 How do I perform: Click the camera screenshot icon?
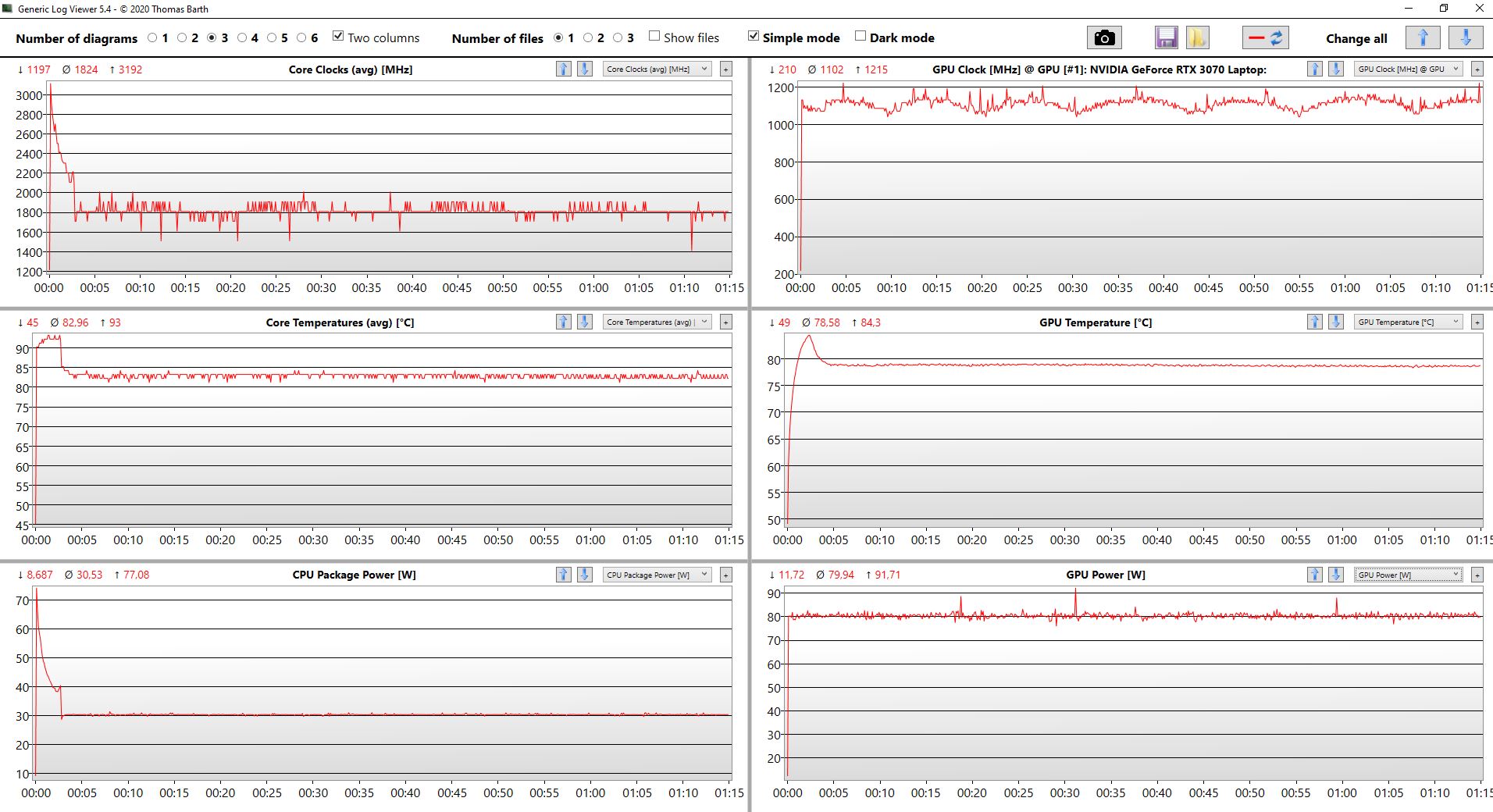pos(1103,37)
